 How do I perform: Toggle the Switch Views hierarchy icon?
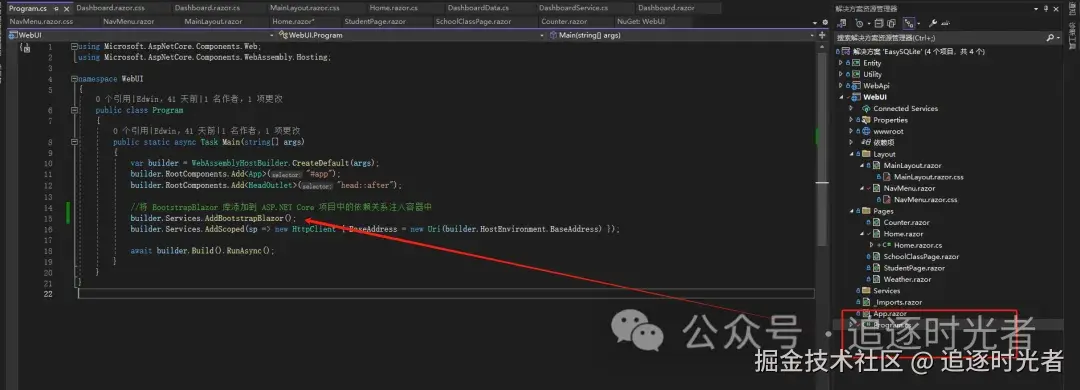click(909, 23)
